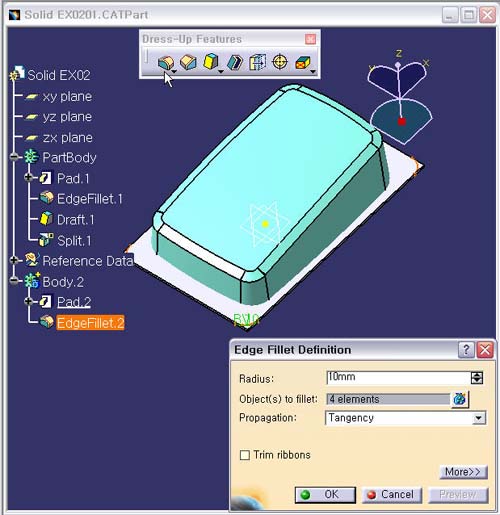
Task: Select the Thickness tool icon
Action: pos(257,62)
